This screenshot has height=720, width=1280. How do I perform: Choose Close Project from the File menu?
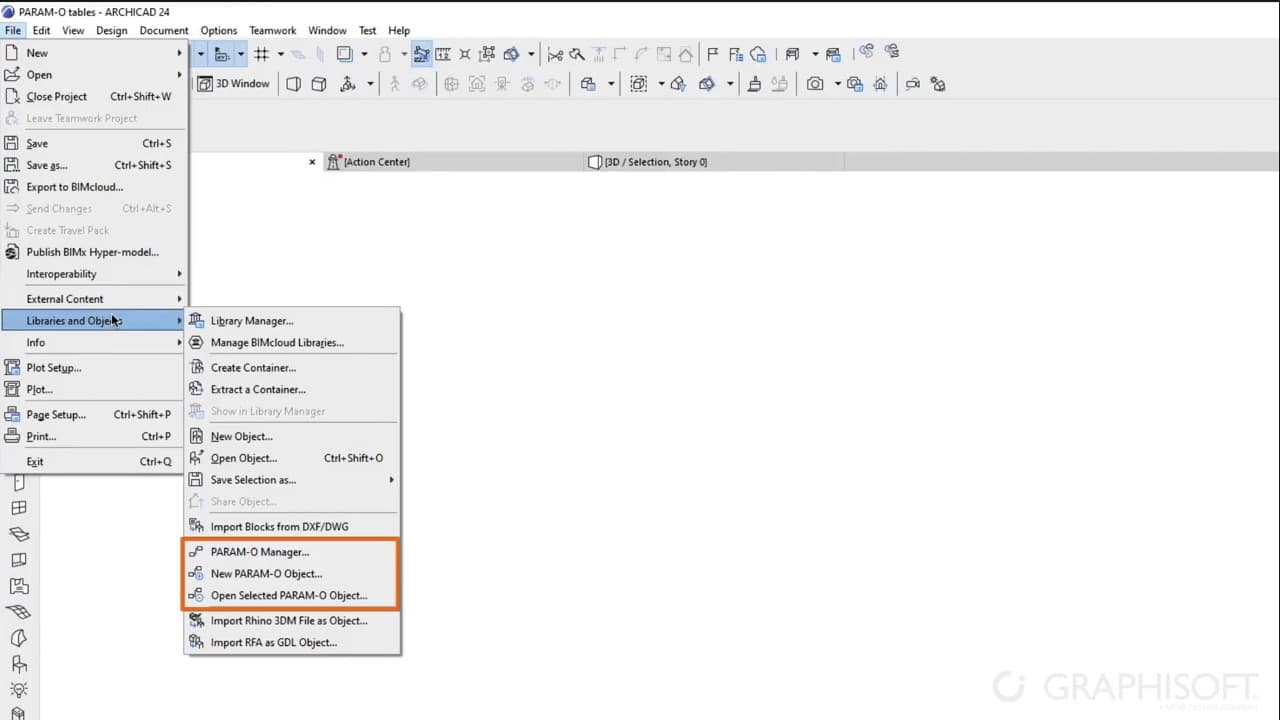(x=94, y=97)
